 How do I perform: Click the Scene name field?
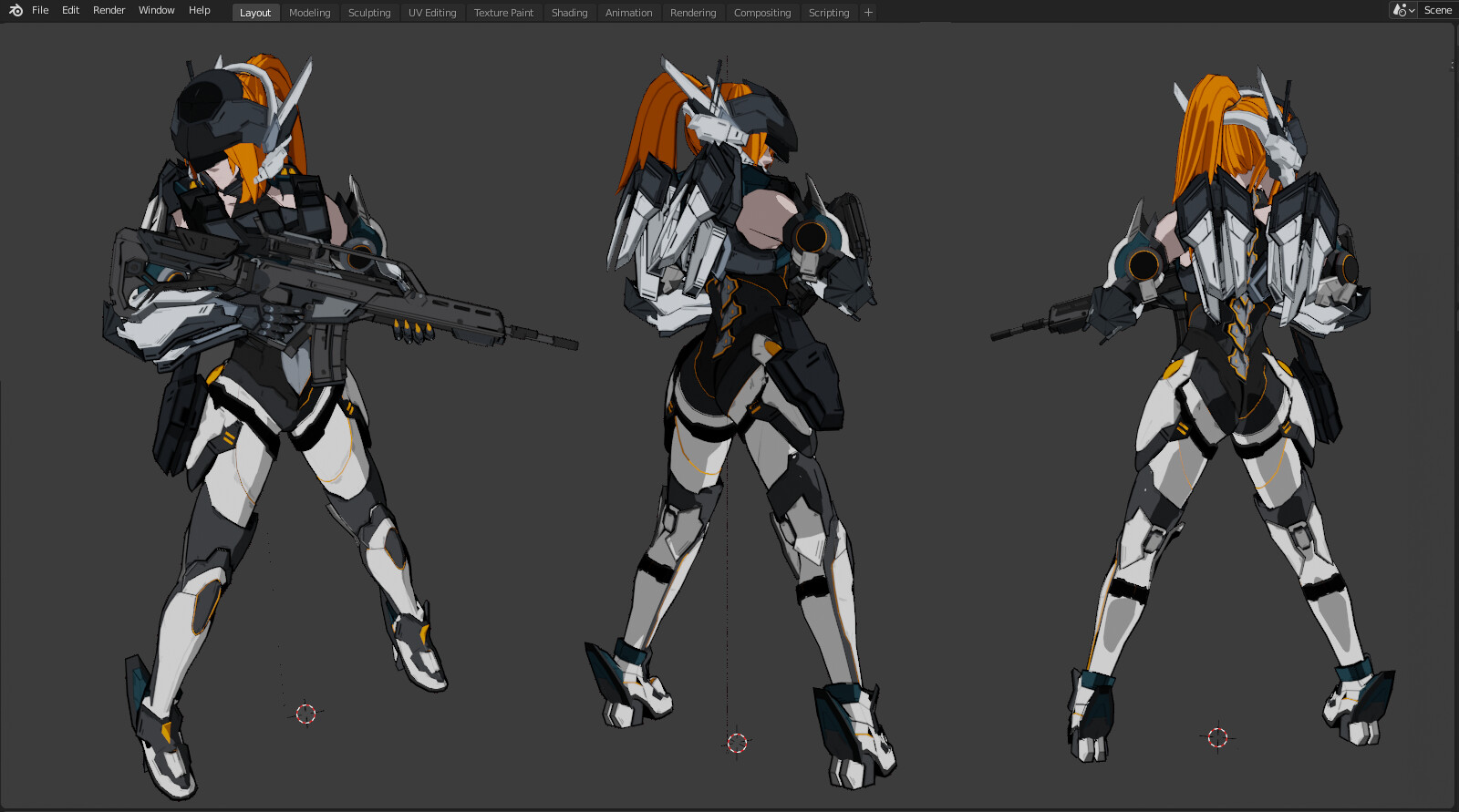[1439, 10]
